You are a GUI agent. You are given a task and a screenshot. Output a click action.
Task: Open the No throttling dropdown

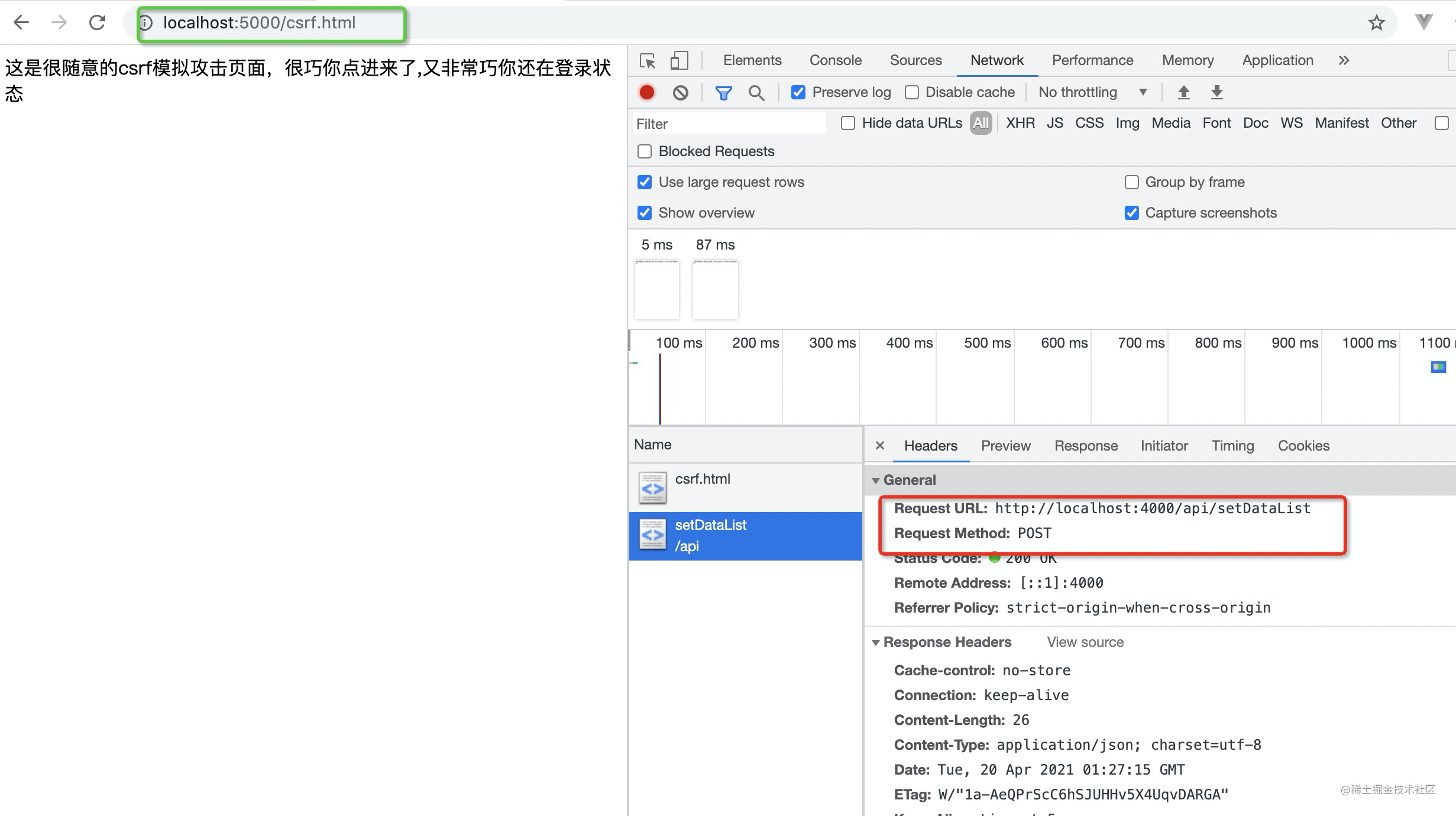click(1092, 92)
